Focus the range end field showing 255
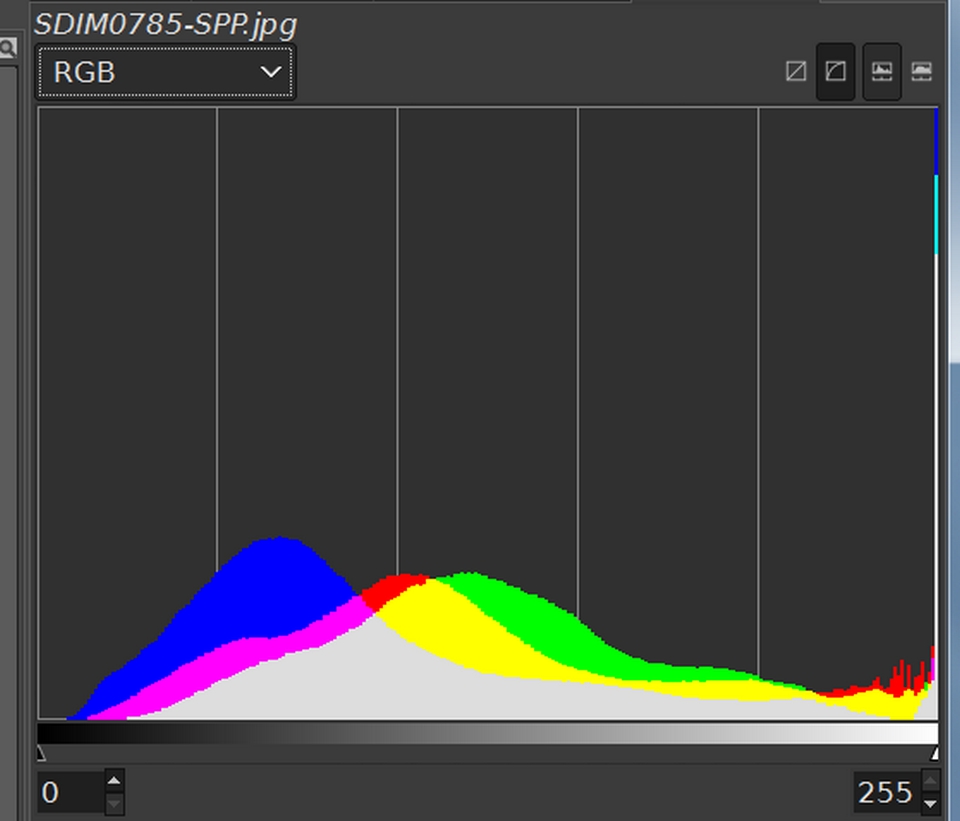960x821 pixels. click(x=885, y=793)
